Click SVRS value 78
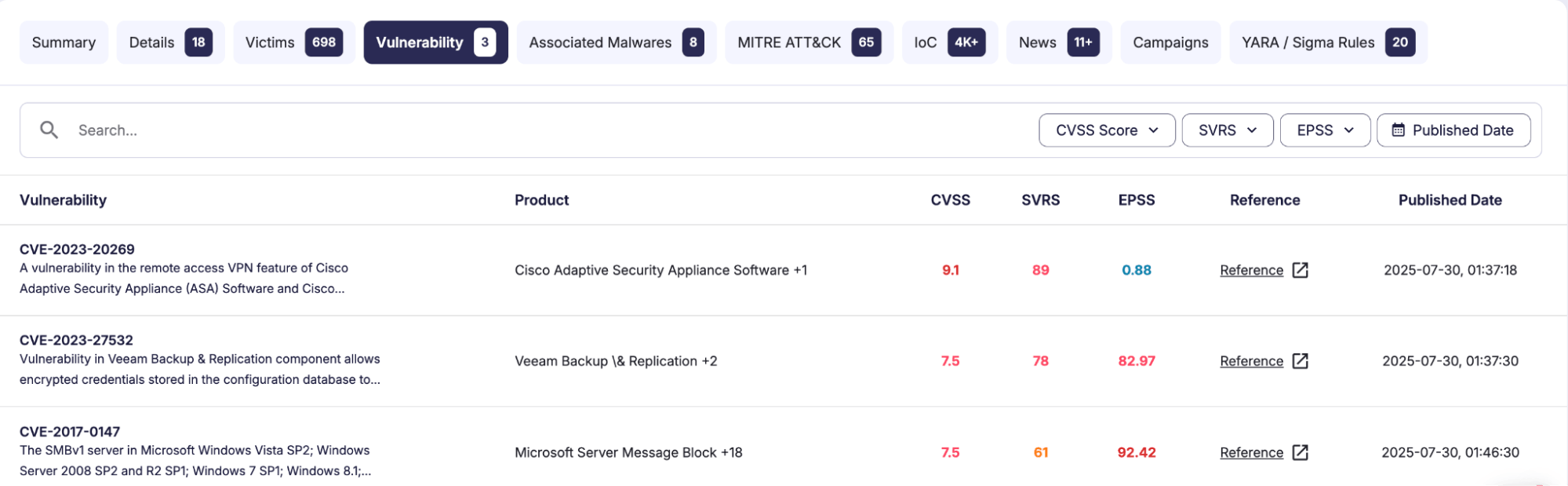Viewport: 1568px width, 486px height. point(1040,361)
